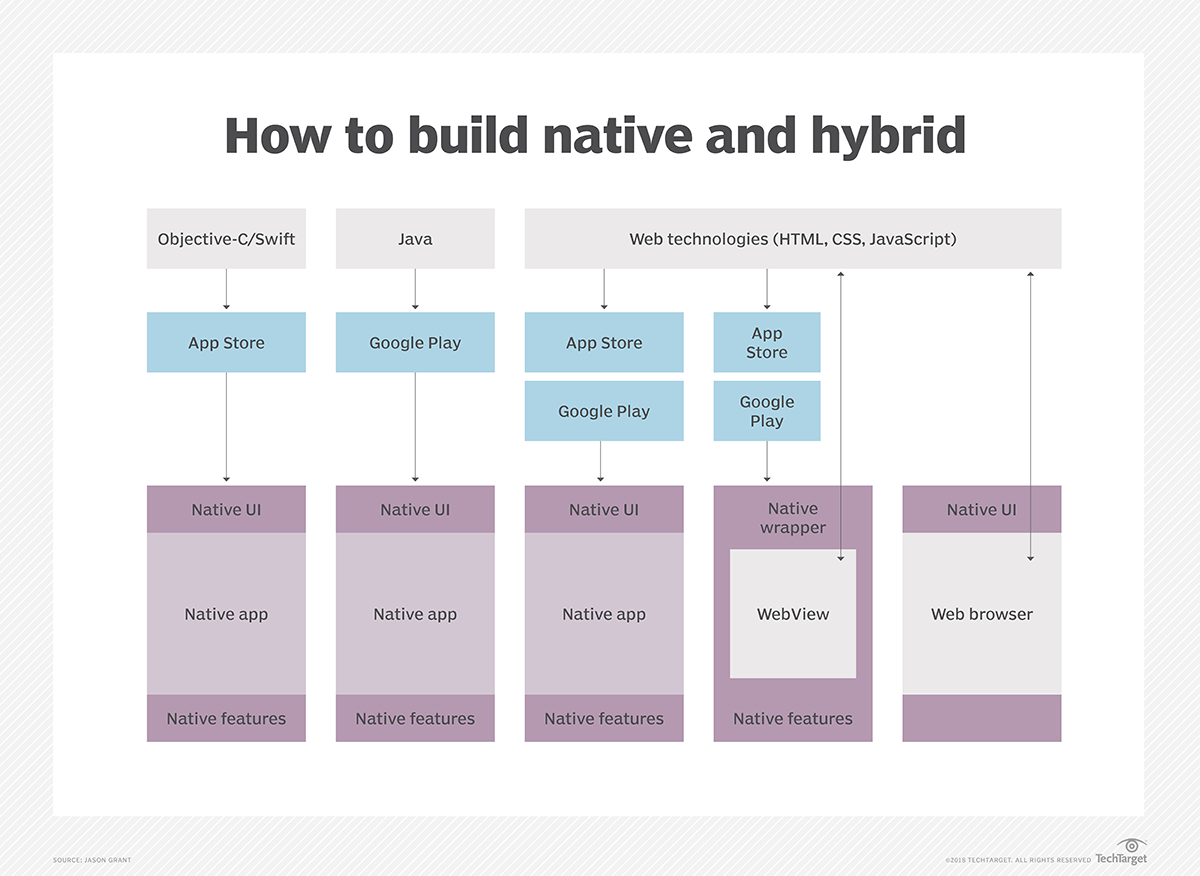Click Native features below the WebView box
The image size is (1200, 876).
(792, 719)
